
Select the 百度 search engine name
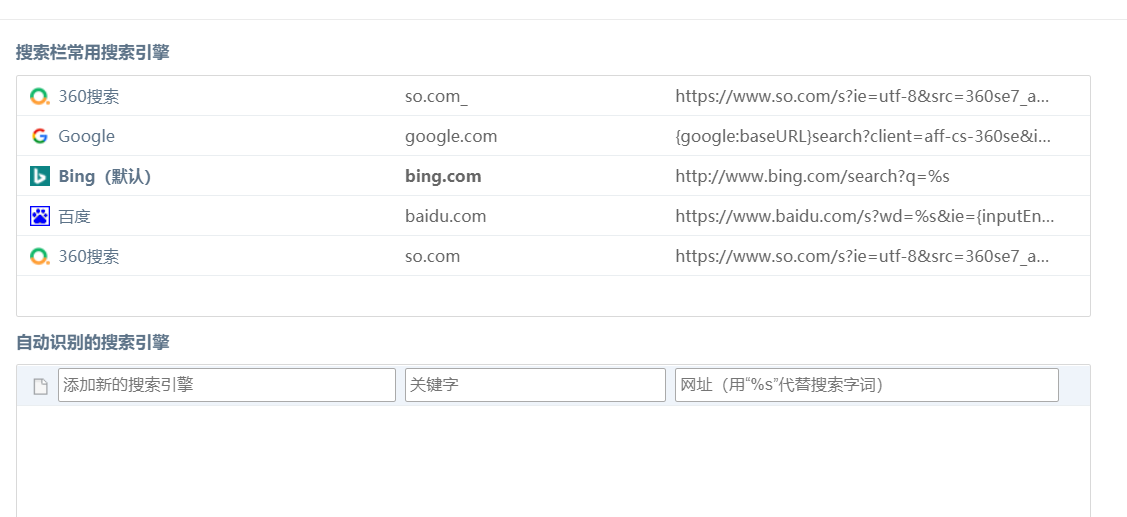click(75, 216)
